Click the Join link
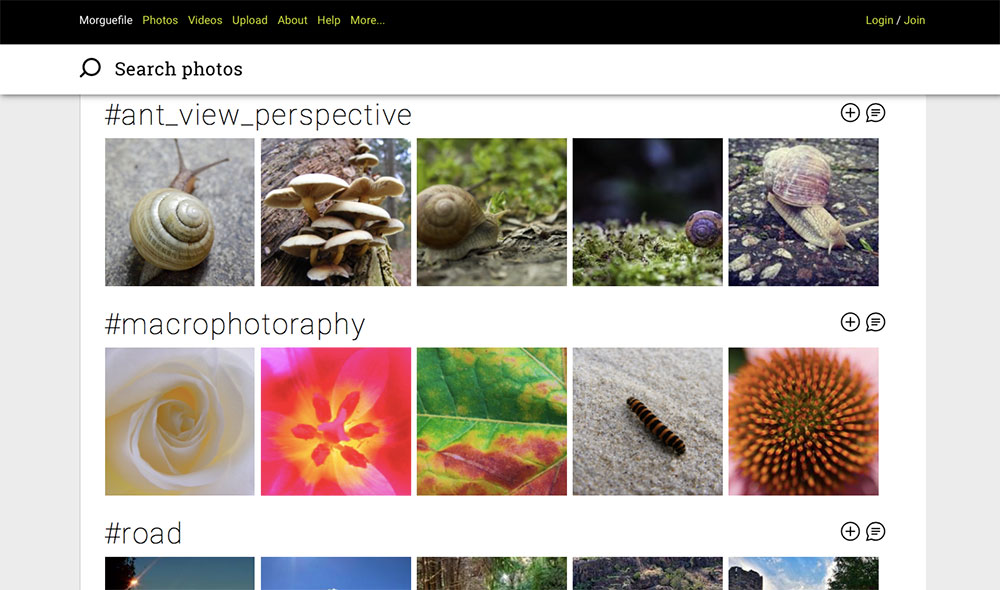The width and height of the screenshot is (1000, 590). 914,20
